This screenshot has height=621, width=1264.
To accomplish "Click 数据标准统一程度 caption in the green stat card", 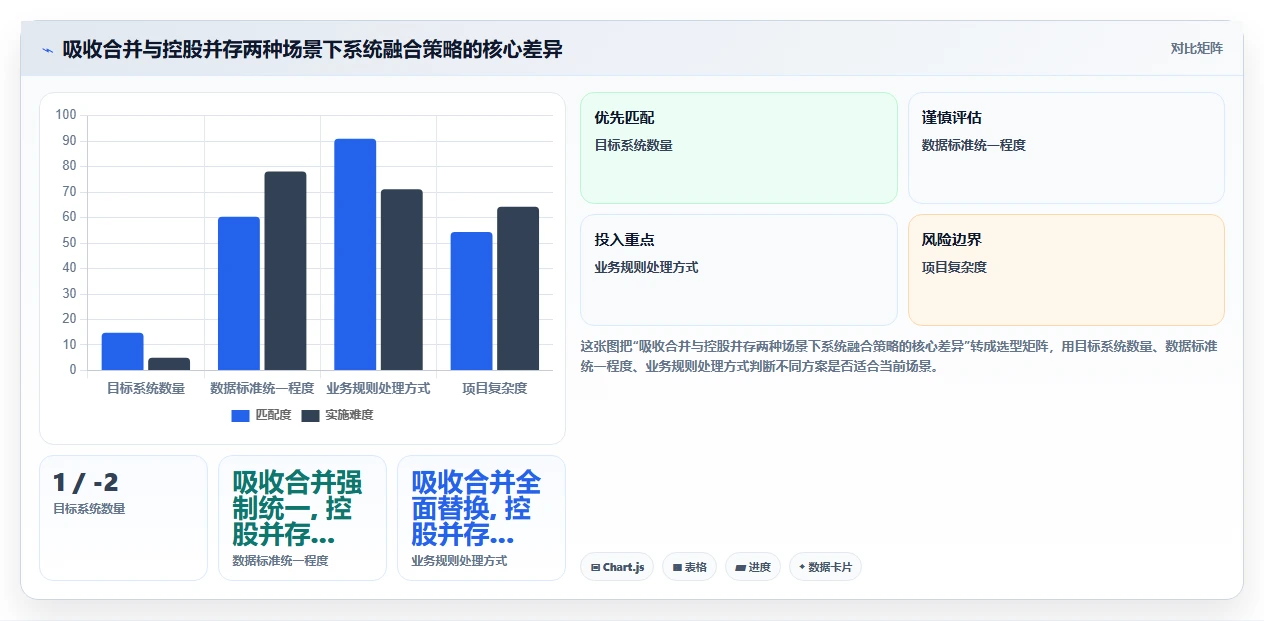I will click(280, 561).
